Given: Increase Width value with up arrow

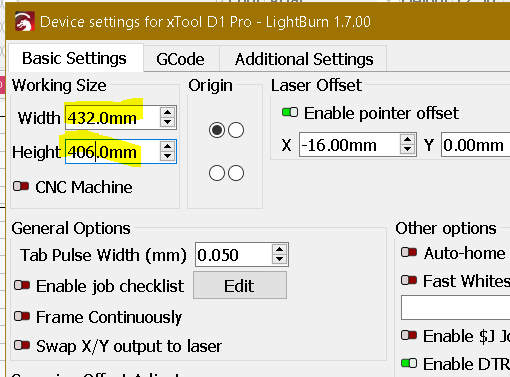Looking at the screenshot, I should click(167, 112).
